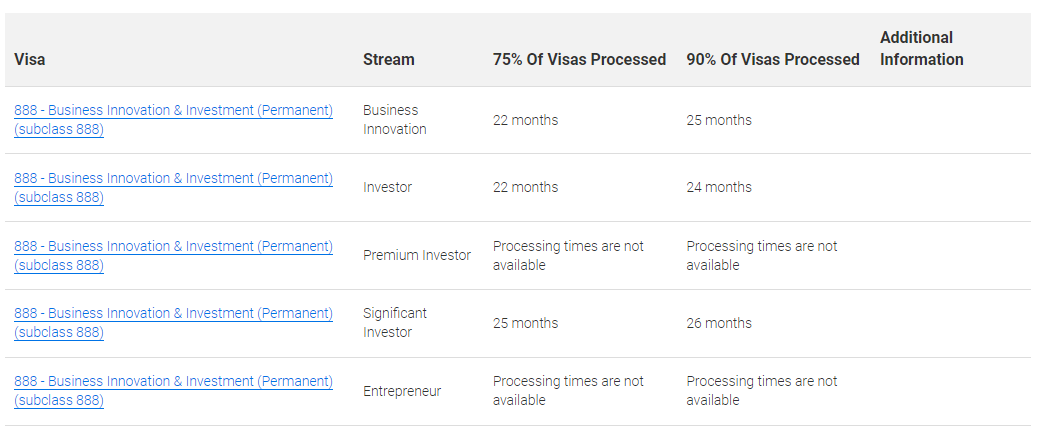Click 25 months in the Significant Investor row
Image resolution: width=1040 pixels, height=431 pixels.
(525, 323)
